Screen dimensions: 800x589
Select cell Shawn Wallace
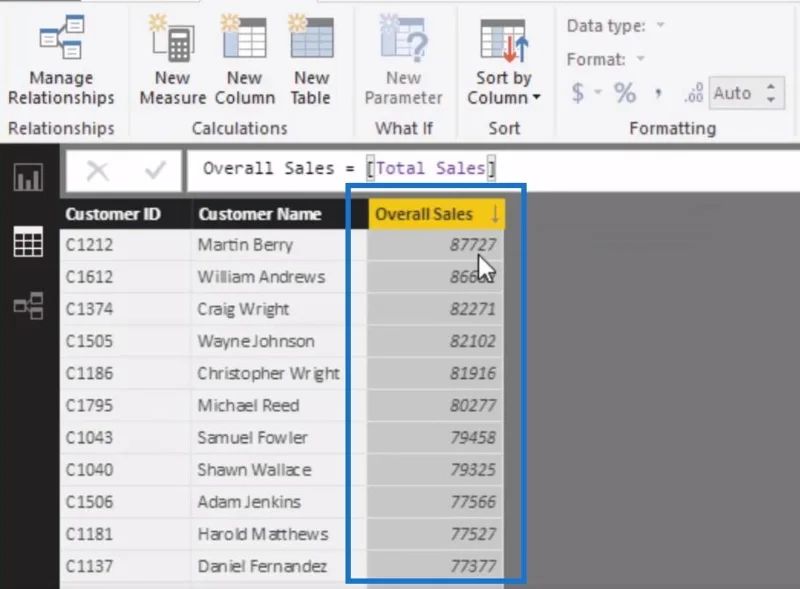point(280,470)
